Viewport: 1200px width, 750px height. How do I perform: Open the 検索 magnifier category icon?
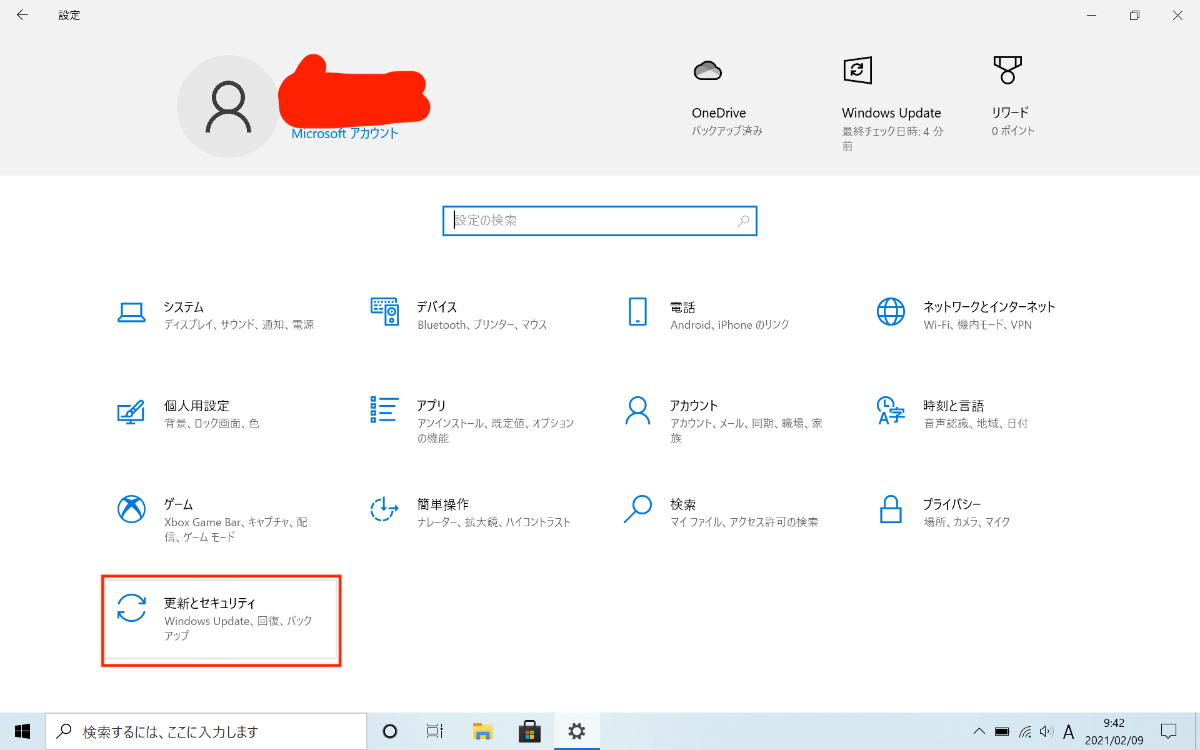638,509
